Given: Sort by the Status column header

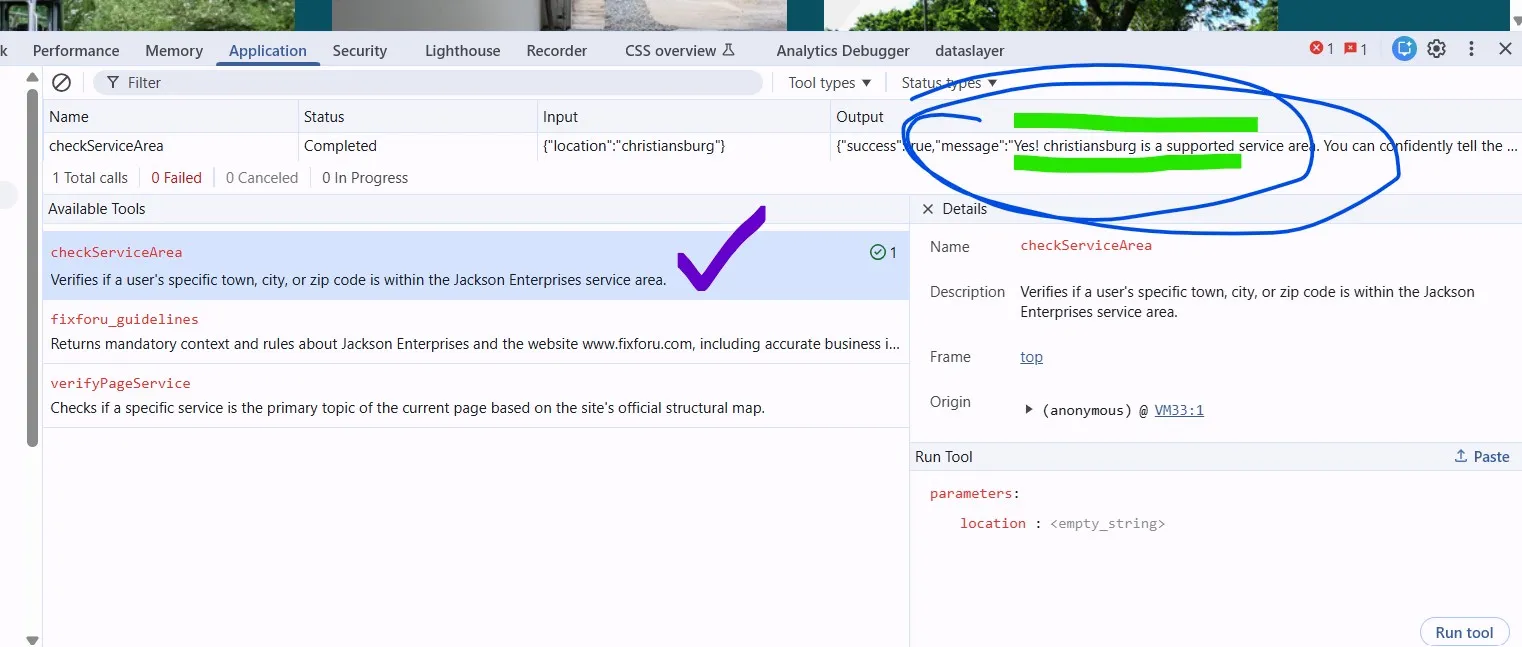Looking at the screenshot, I should [418, 117].
